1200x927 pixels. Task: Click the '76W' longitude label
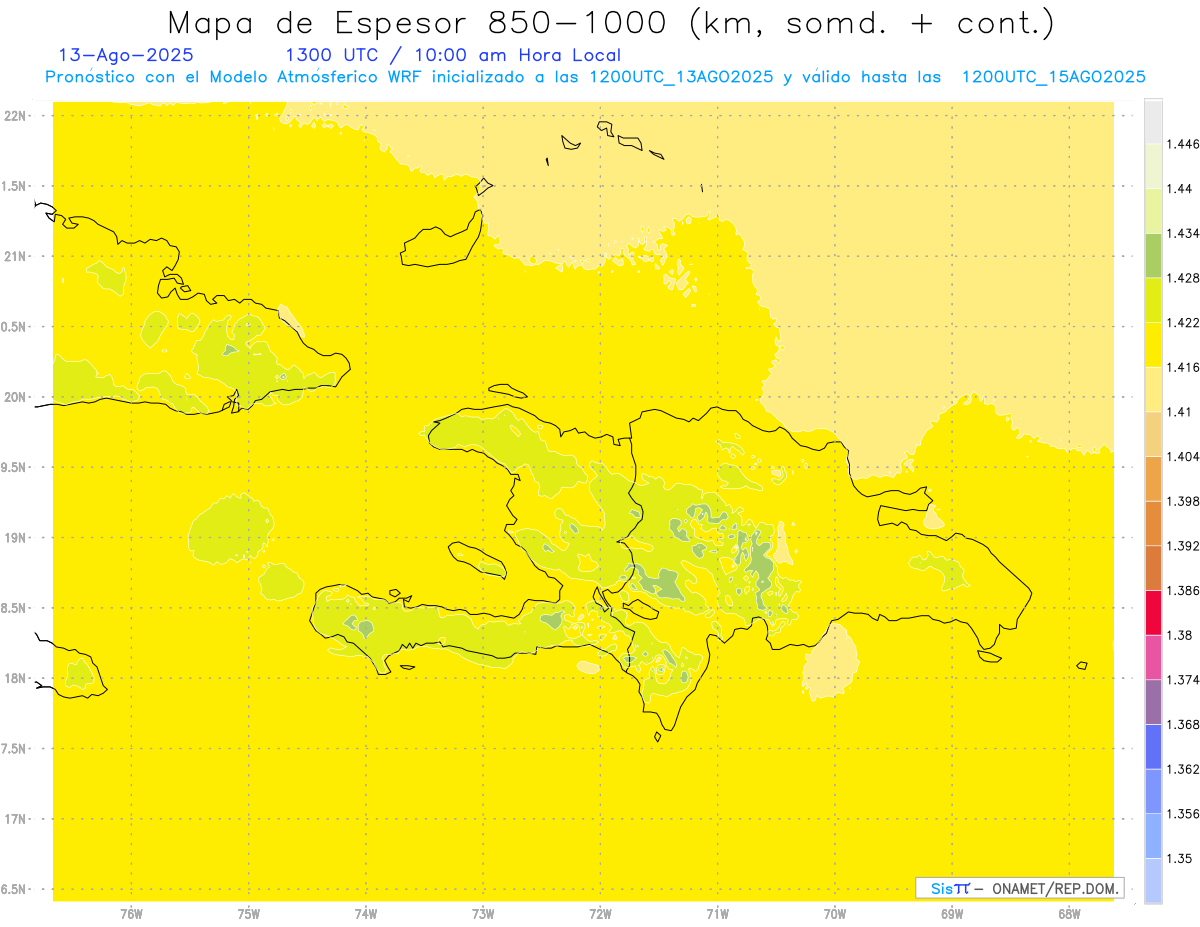click(x=131, y=913)
